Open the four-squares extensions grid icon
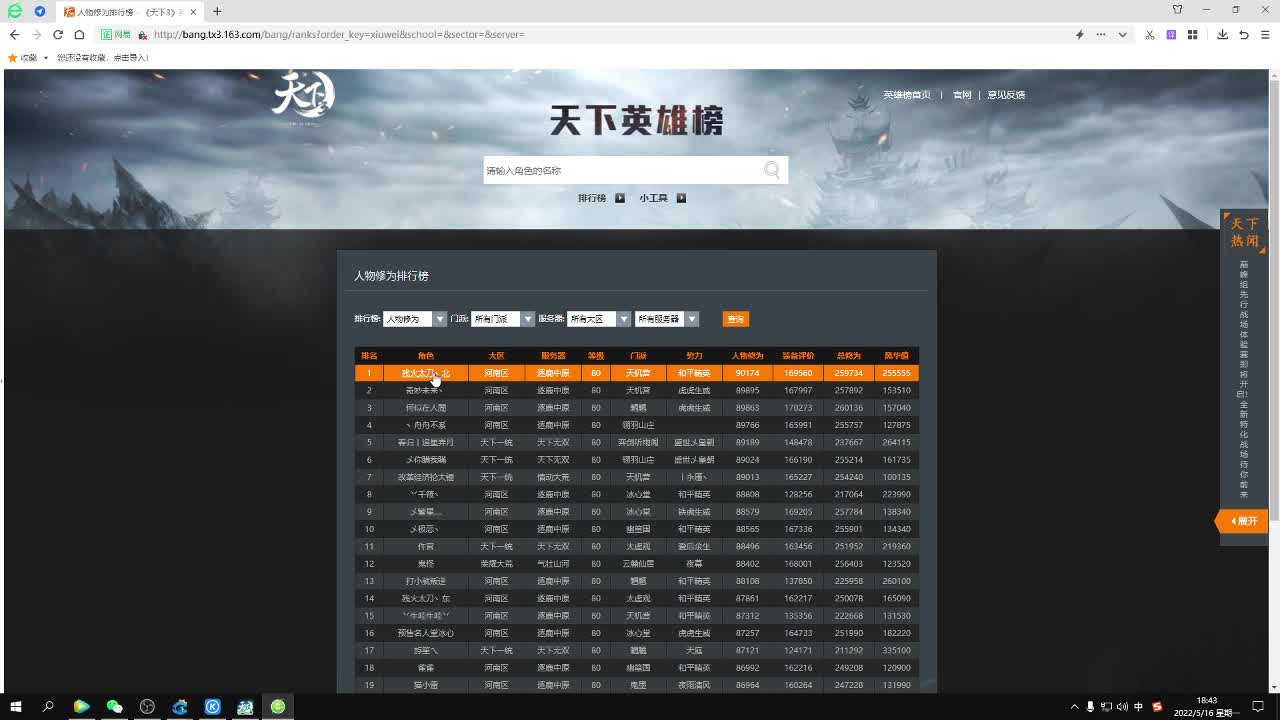 [1192, 34]
